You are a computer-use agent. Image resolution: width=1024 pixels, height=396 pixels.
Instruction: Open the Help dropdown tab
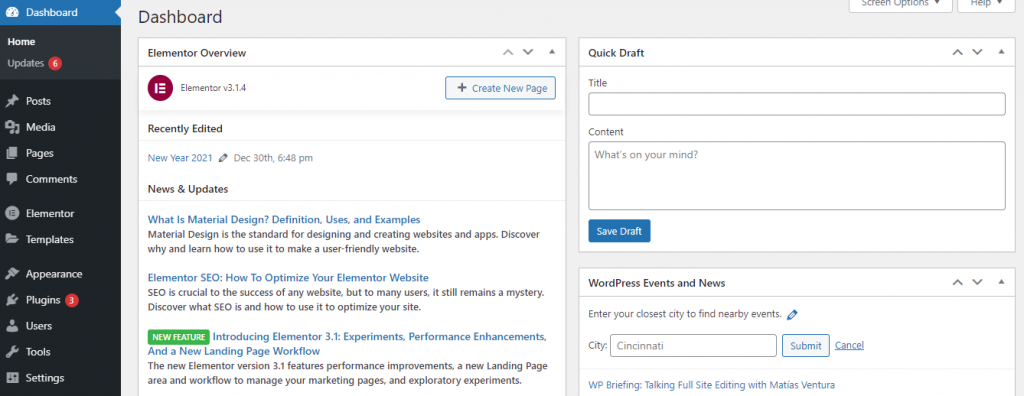(x=987, y=5)
